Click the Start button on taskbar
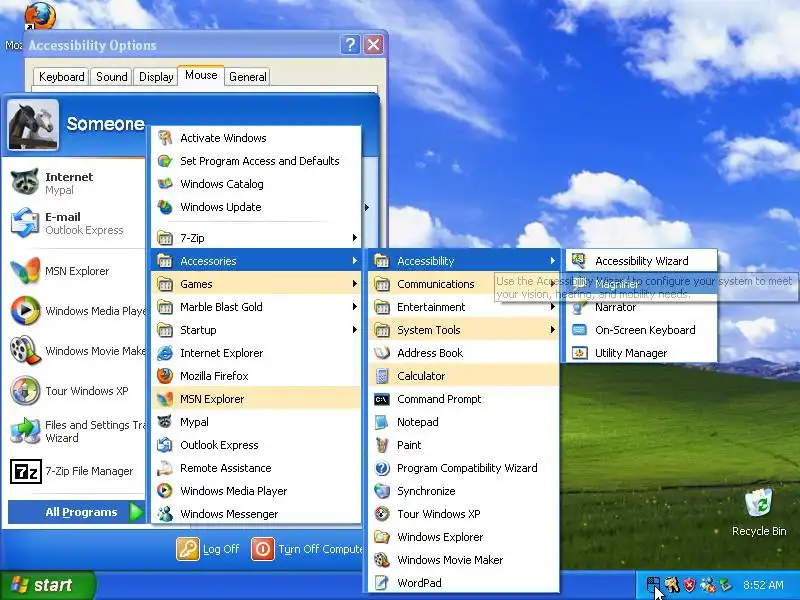 click(47, 585)
